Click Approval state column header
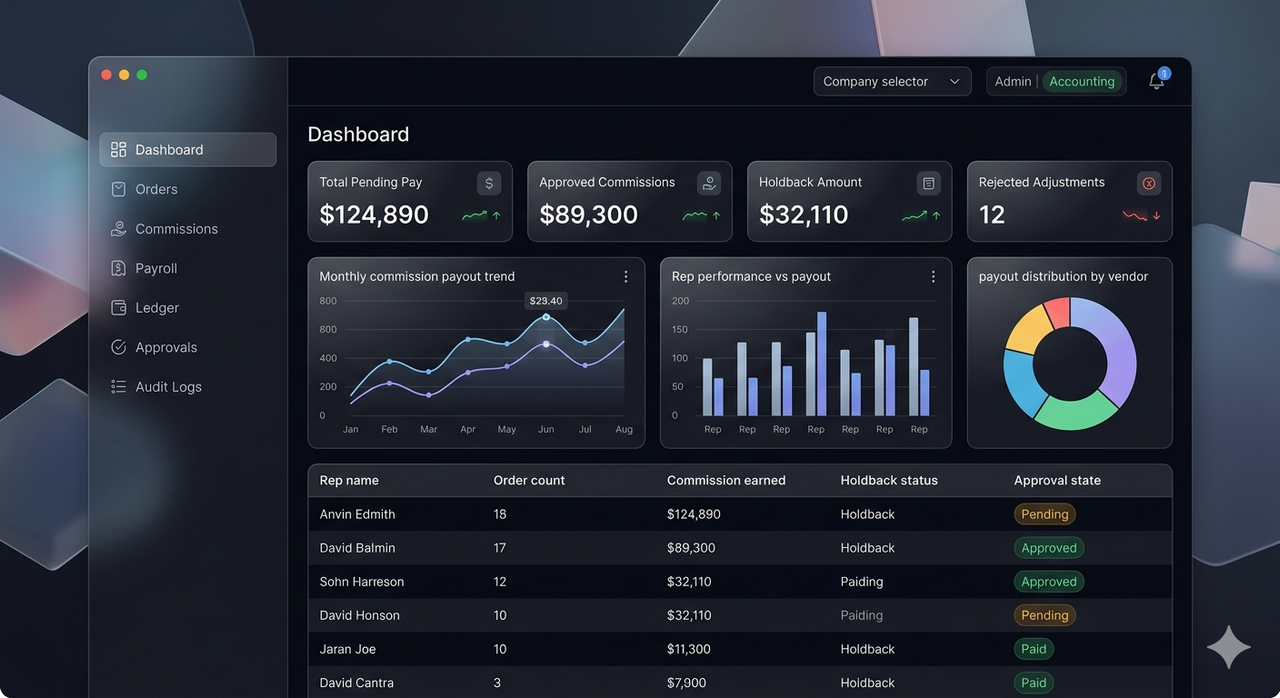This screenshot has height=698, width=1280. pos(1057,481)
